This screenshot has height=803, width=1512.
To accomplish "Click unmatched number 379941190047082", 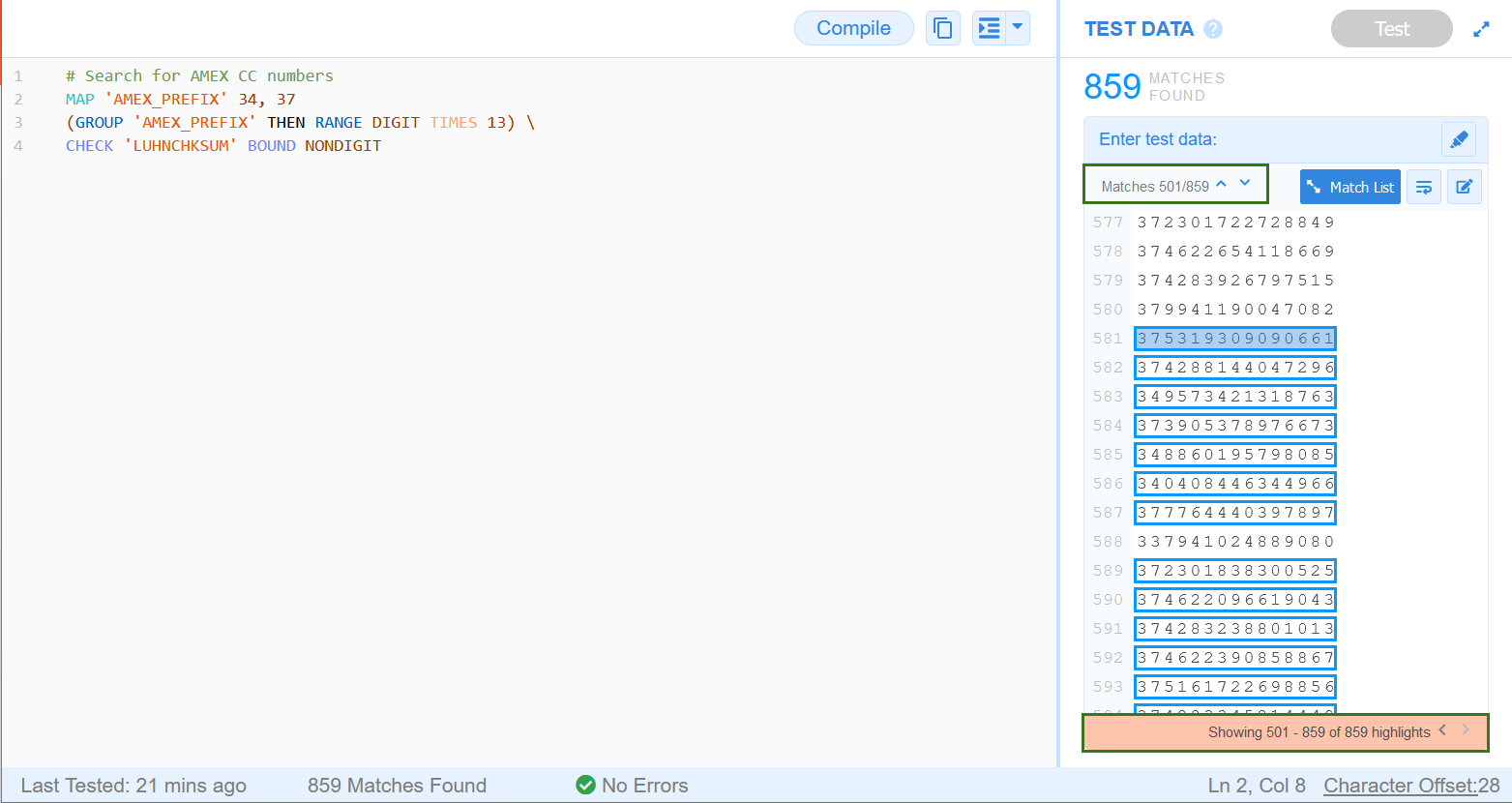I will click(1235, 310).
